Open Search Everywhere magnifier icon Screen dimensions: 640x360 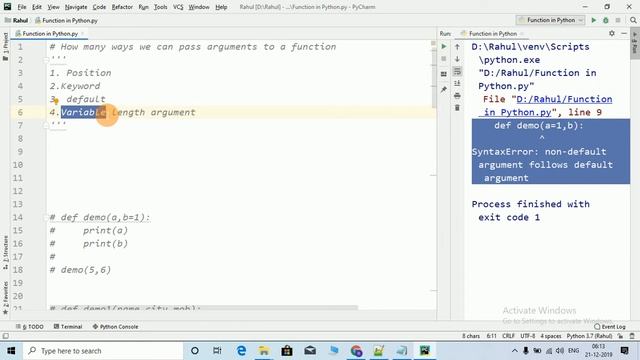pos(633,20)
